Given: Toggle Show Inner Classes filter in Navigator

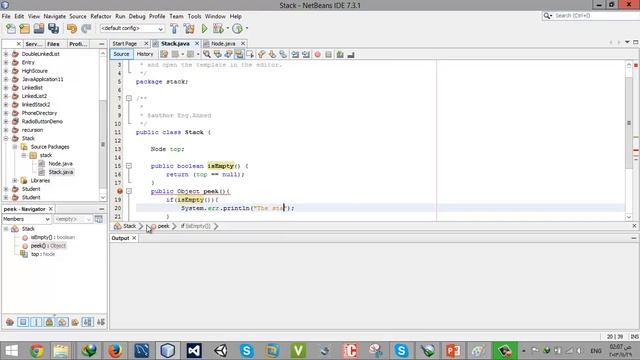Looking at the screenshot, I should point(62,322).
